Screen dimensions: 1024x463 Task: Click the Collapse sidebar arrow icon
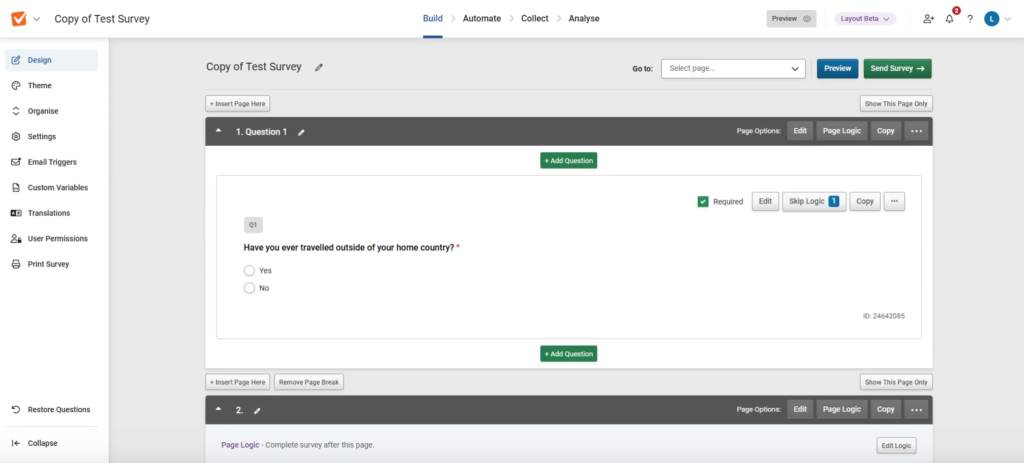click(16, 443)
